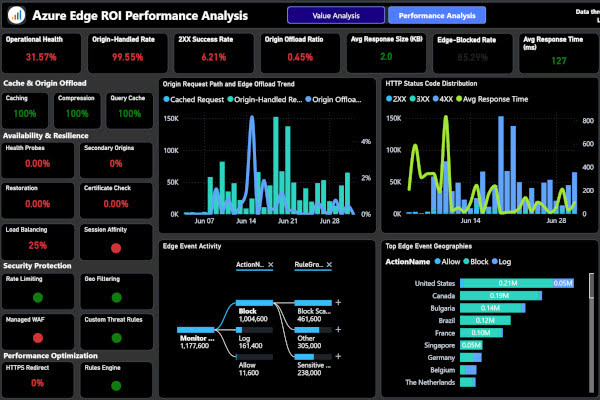Select Avg Response Size 2.0 card
This screenshot has width=600, height=400.
pos(386,53)
